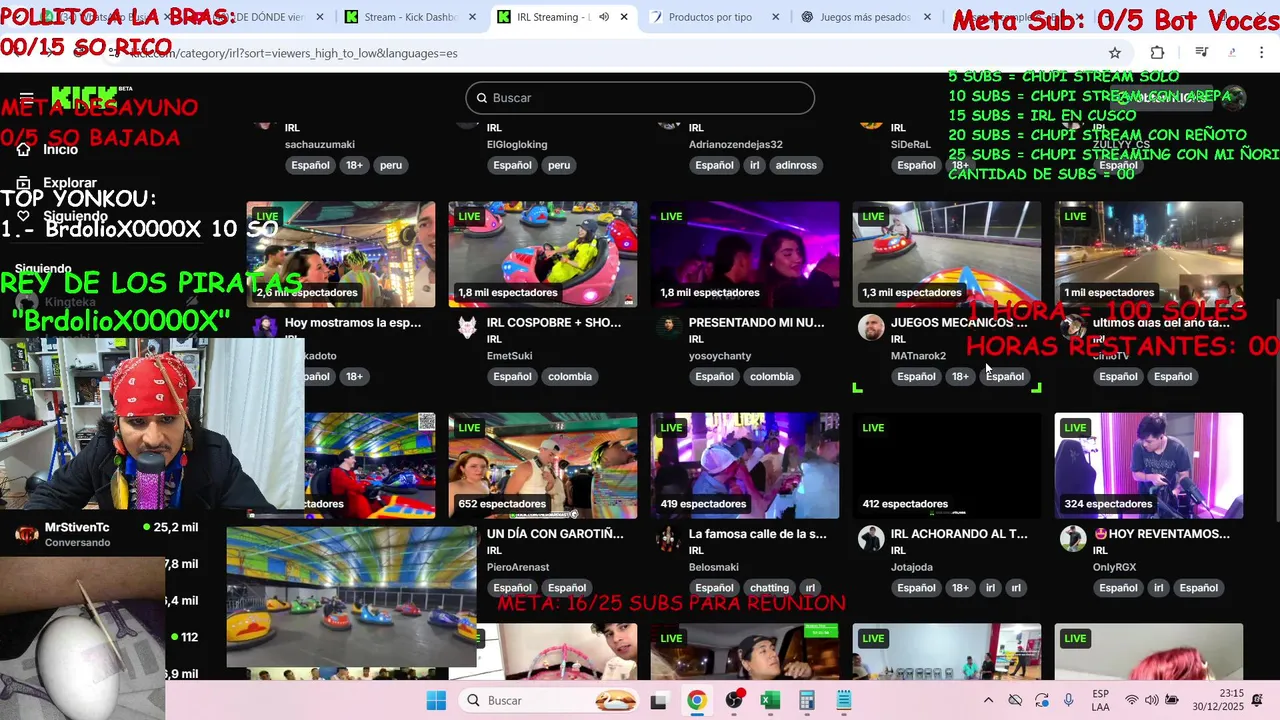This screenshot has width=1280, height=720.
Task: Click OnlyRGX channel avatar
Action: coord(1073,538)
